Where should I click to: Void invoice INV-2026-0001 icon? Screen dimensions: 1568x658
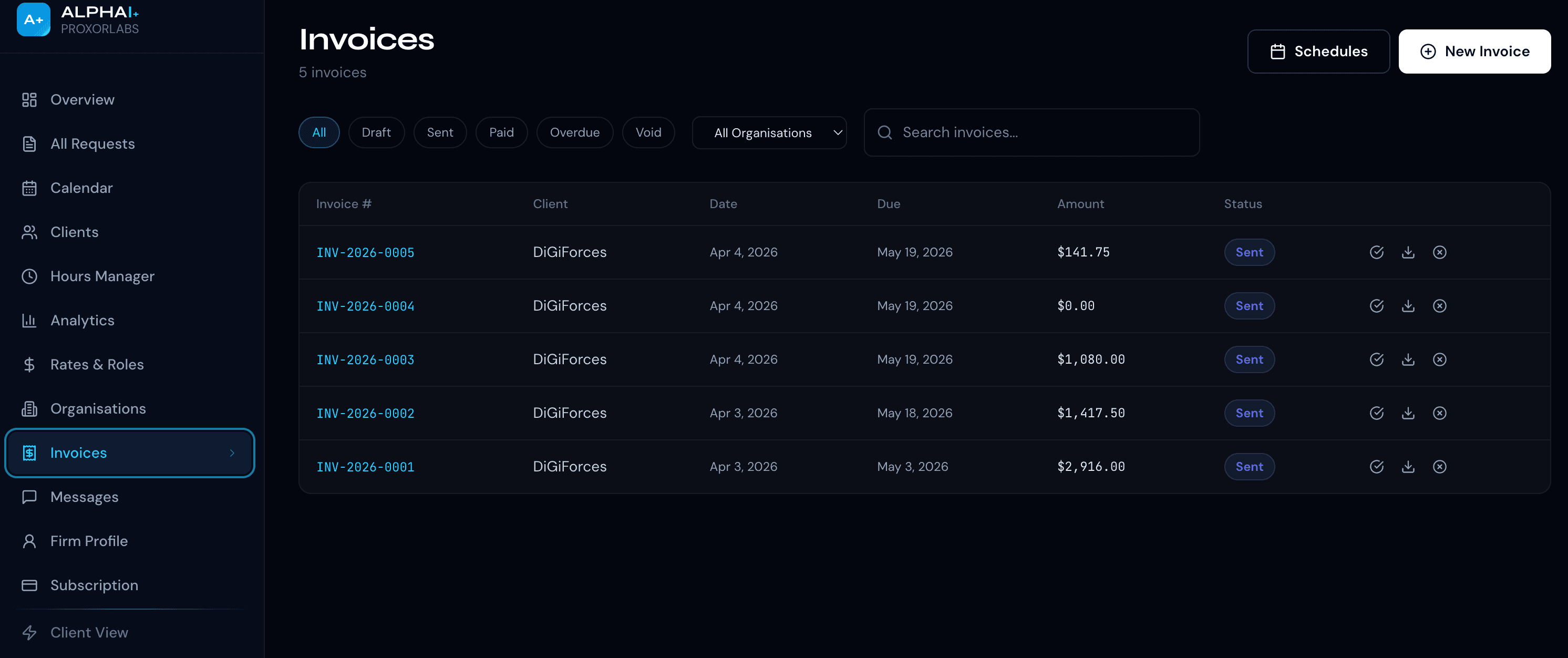(x=1440, y=466)
